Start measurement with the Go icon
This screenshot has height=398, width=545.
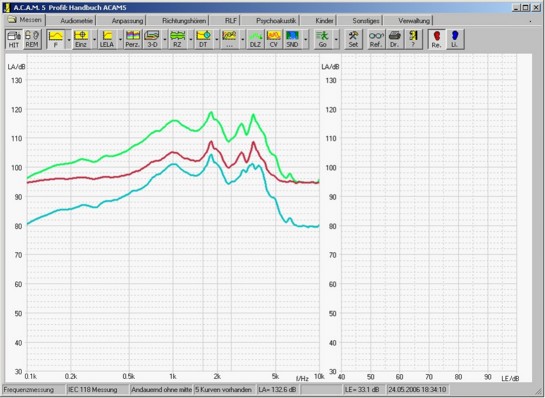pos(323,39)
